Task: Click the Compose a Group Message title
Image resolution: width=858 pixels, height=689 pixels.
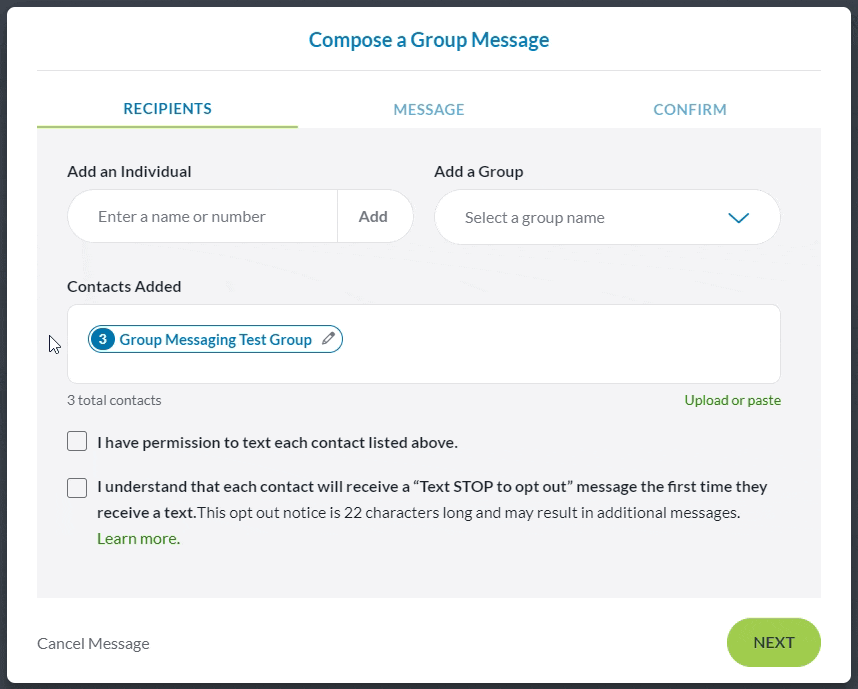Action: tap(428, 40)
